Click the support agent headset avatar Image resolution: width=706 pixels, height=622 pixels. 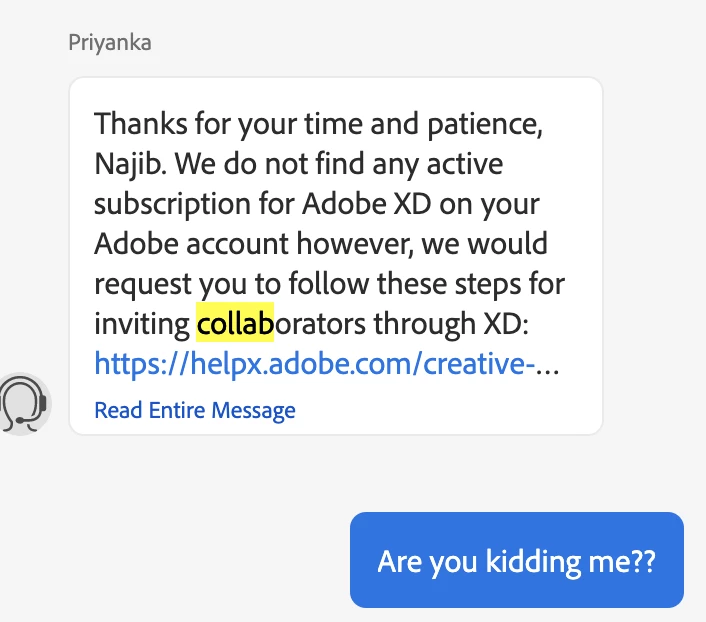click(x=24, y=404)
